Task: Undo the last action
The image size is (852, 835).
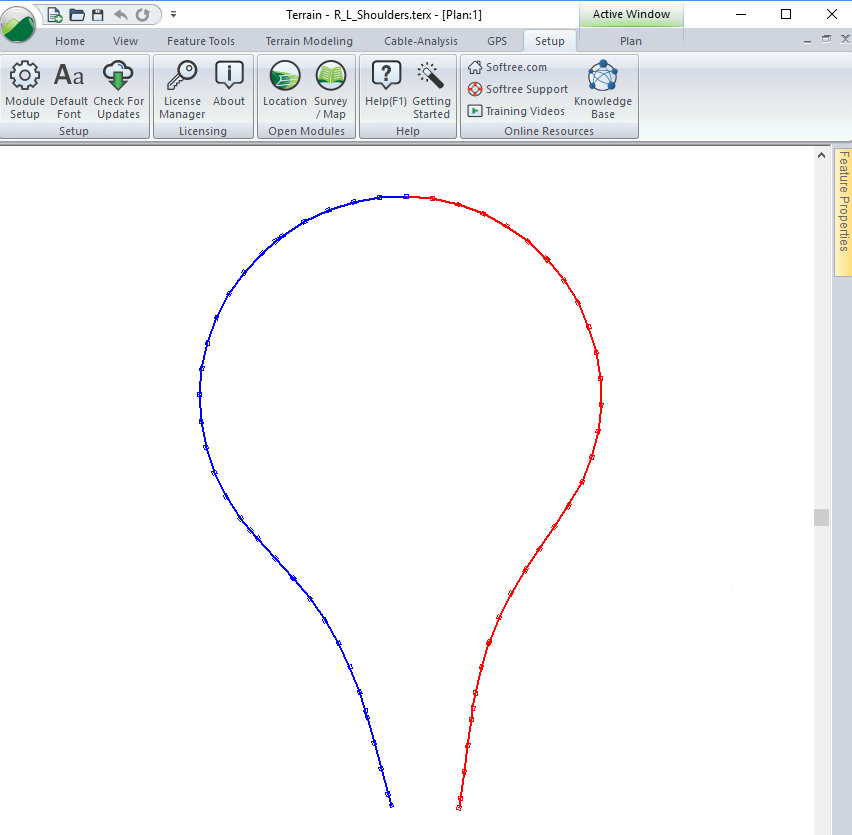Action: click(121, 15)
